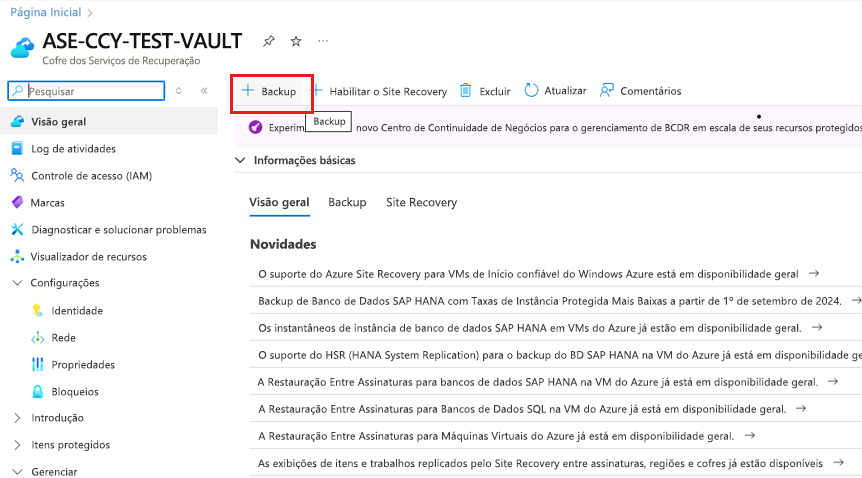Switch to the Backup tab
The width and height of the screenshot is (862, 478).
pyautogui.click(x=347, y=202)
